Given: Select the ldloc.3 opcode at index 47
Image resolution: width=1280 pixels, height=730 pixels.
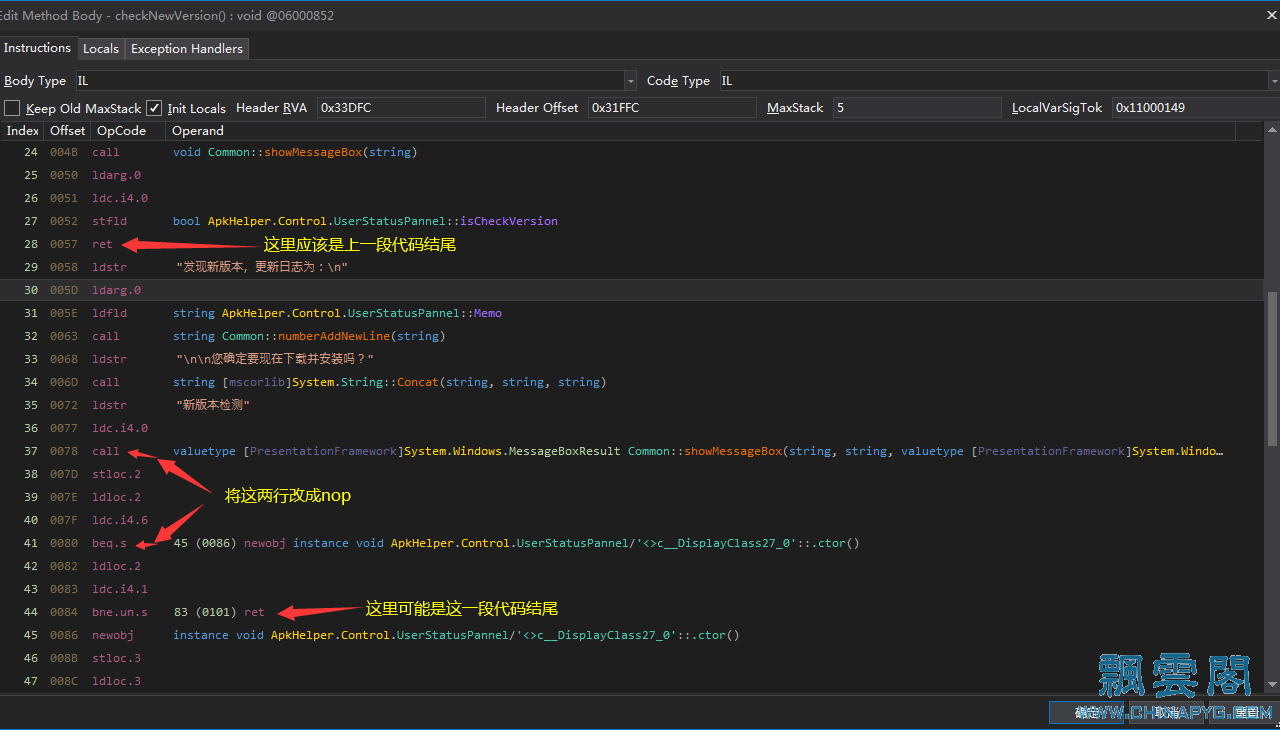Looking at the screenshot, I should click(x=116, y=681).
